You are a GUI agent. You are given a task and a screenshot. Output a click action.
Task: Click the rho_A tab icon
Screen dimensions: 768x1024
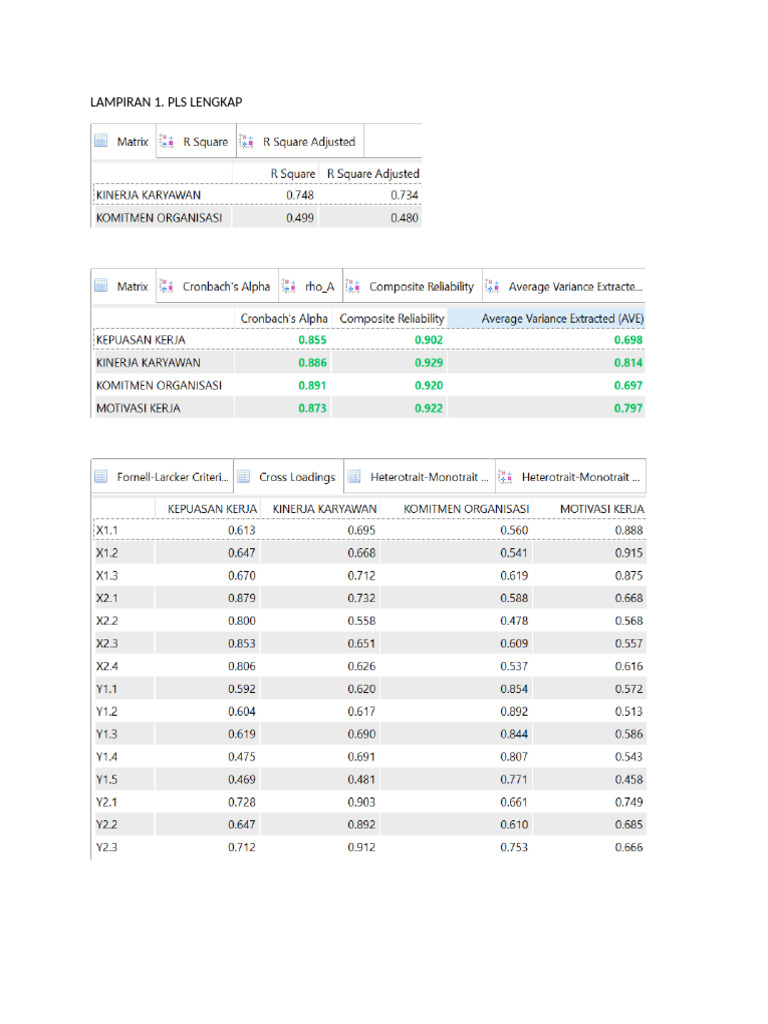click(289, 287)
